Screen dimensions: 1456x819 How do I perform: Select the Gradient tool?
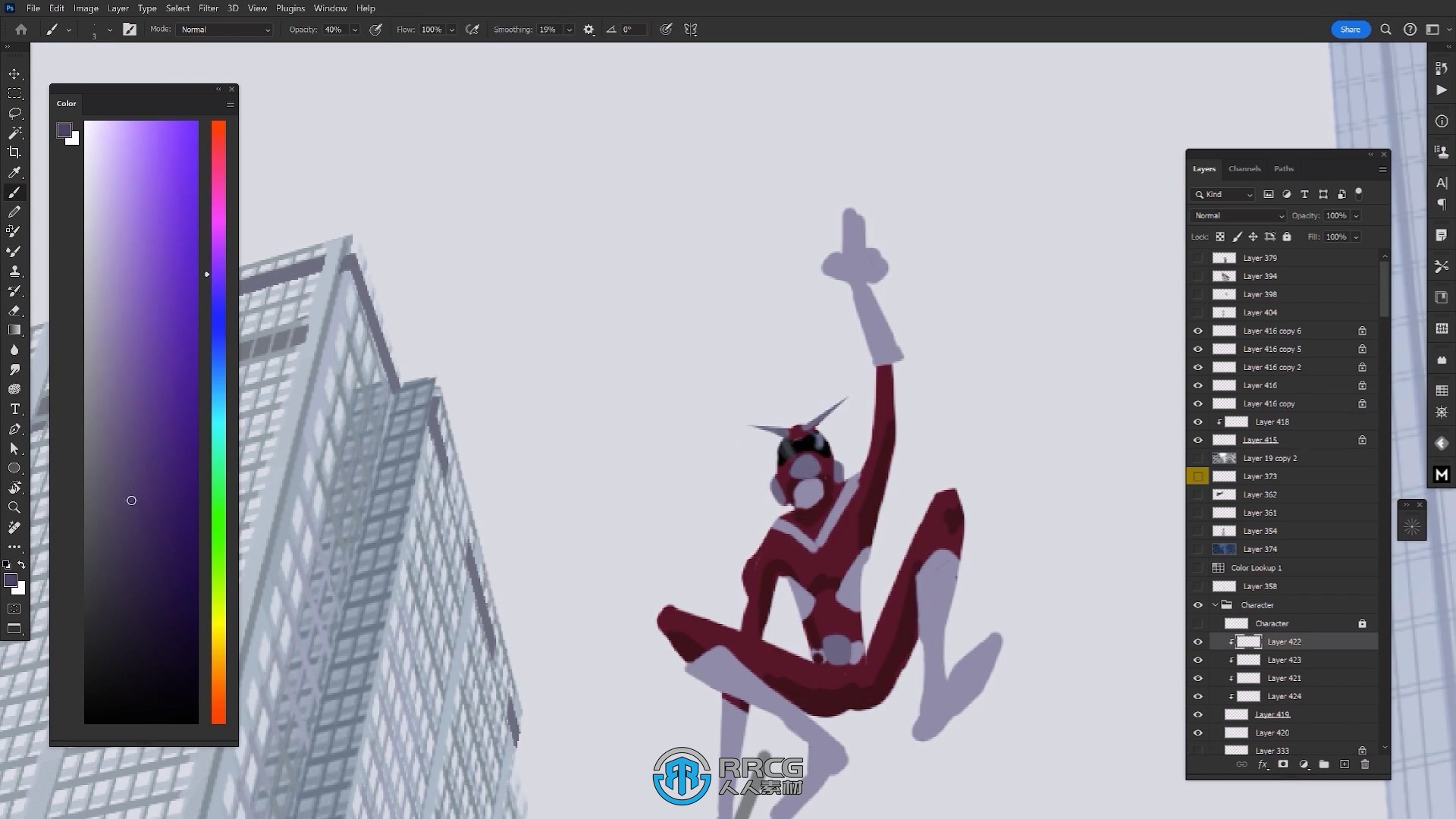point(14,330)
